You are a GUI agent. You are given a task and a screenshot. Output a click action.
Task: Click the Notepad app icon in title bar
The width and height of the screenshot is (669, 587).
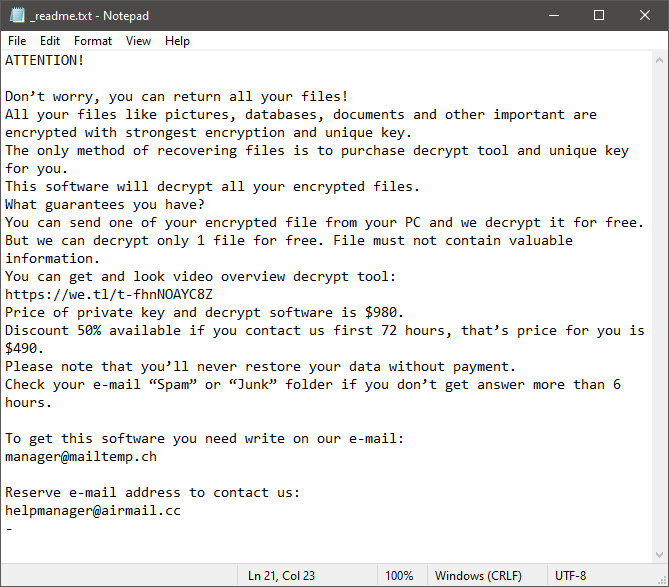15,15
